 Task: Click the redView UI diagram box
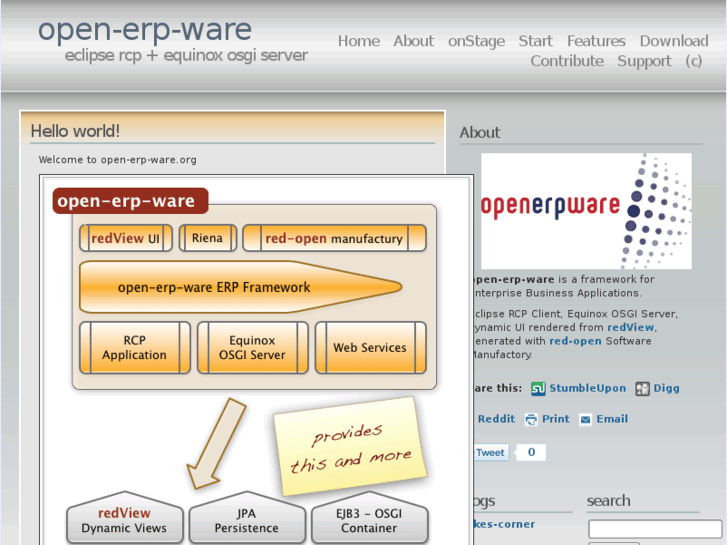pos(126,238)
